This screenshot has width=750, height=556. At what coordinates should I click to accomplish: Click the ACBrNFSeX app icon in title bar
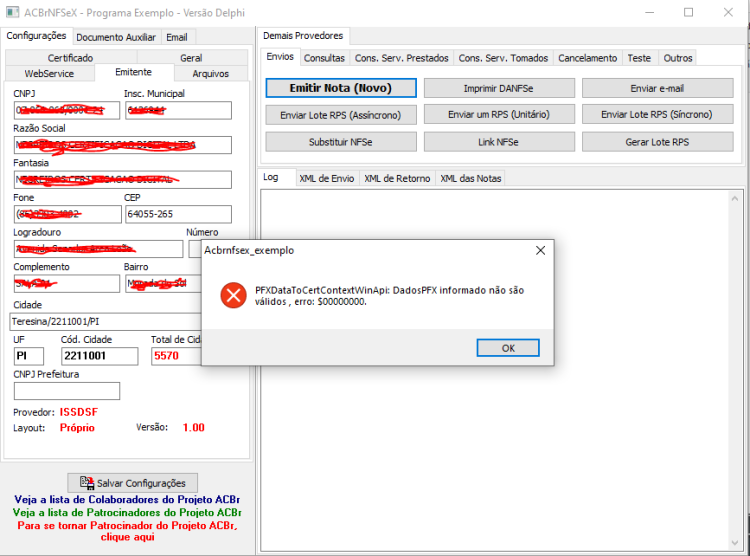point(12,12)
